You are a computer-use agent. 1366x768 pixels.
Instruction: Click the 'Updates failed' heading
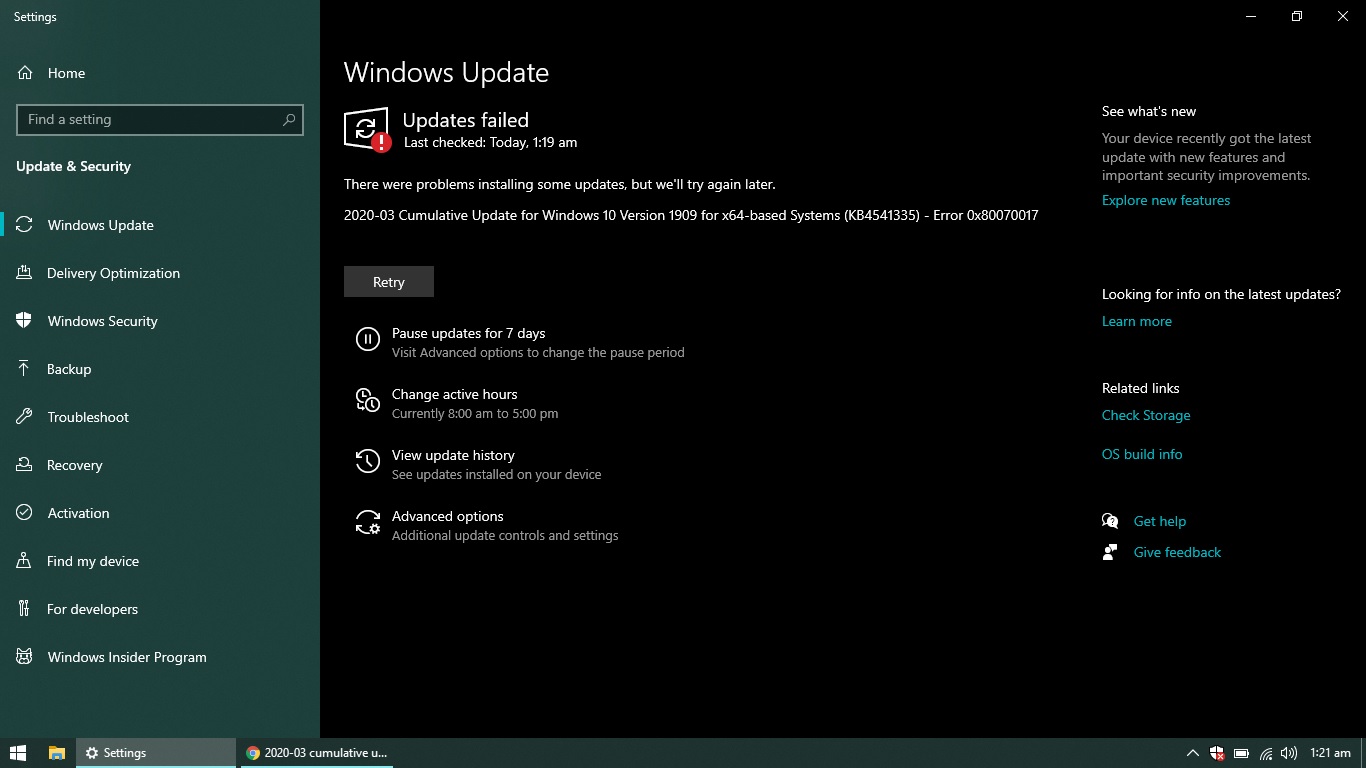465,120
